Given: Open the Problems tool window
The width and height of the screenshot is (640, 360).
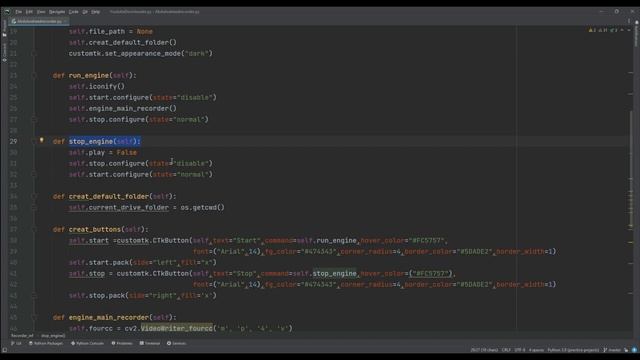Looking at the screenshot, I should pyautogui.click(x=122, y=343).
